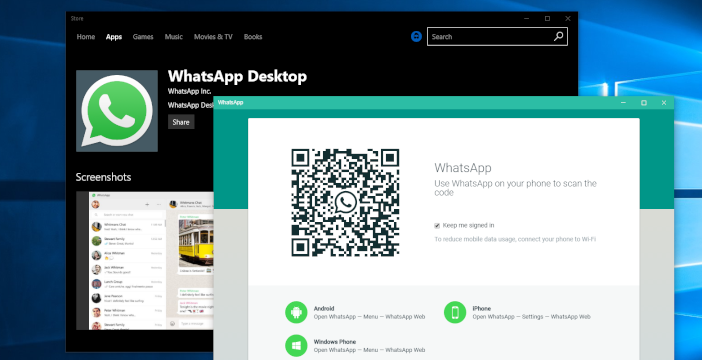The height and width of the screenshot is (360, 702).
Task: Click the 'To reduce mobile data usage' note
Action: (x=515, y=240)
